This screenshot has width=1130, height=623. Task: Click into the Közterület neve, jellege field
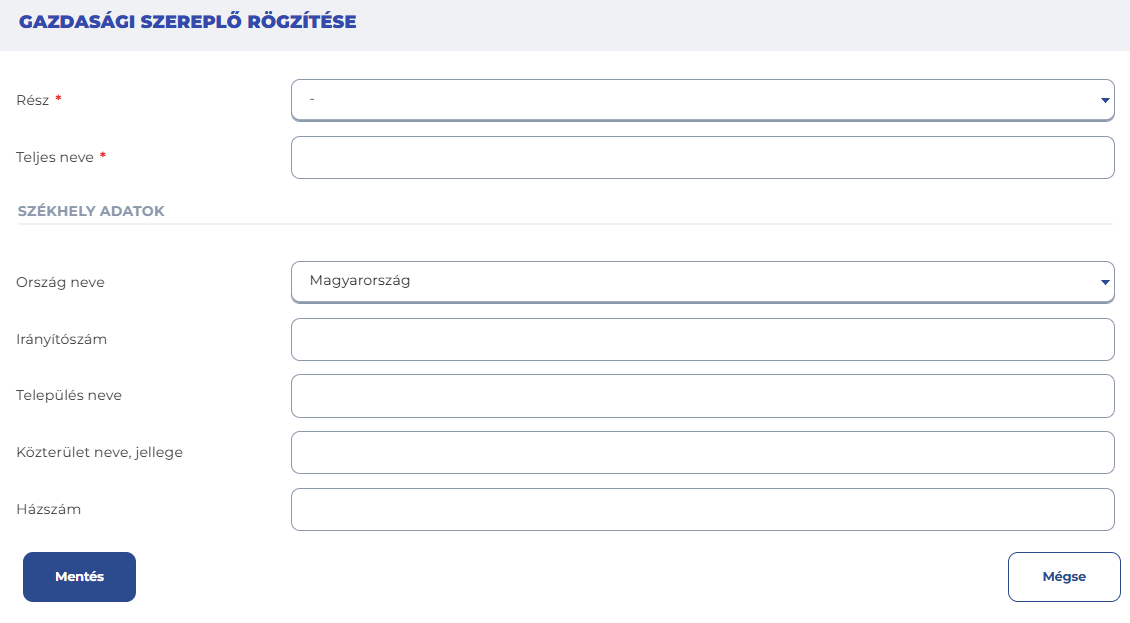pos(703,453)
